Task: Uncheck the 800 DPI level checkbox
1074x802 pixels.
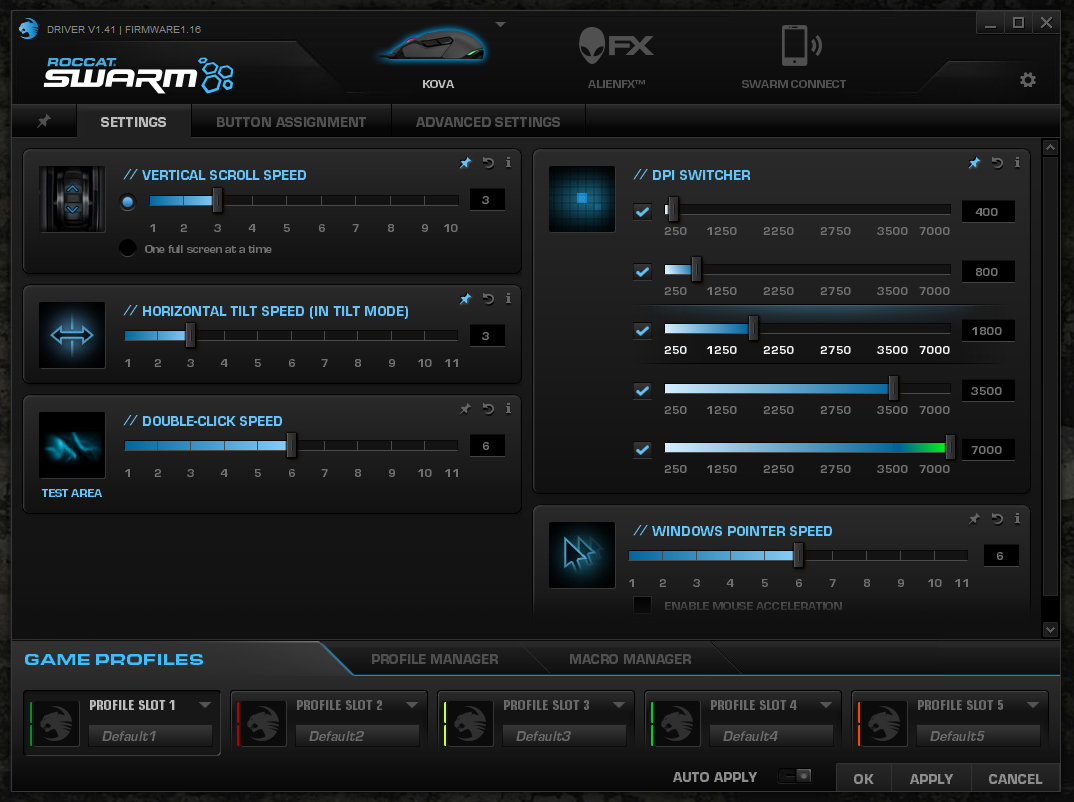Action: 642,272
